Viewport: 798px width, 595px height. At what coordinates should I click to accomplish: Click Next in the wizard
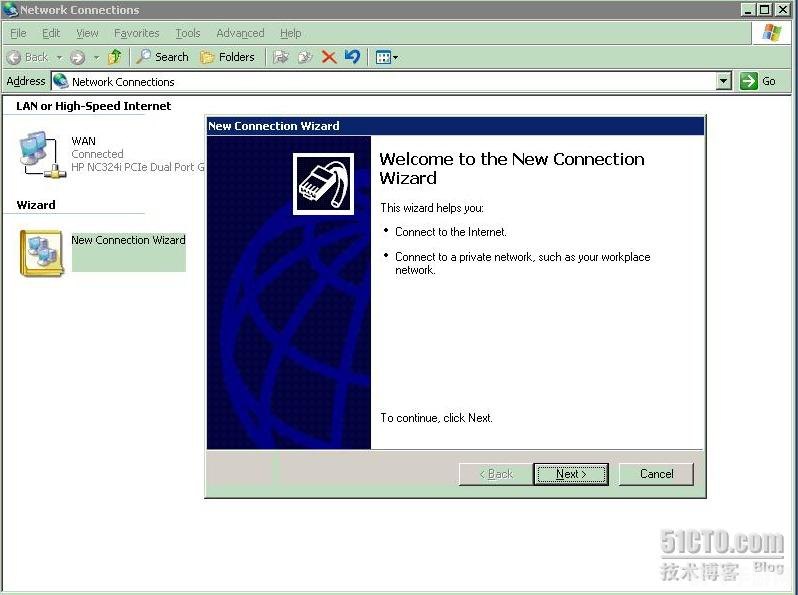click(x=570, y=474)
